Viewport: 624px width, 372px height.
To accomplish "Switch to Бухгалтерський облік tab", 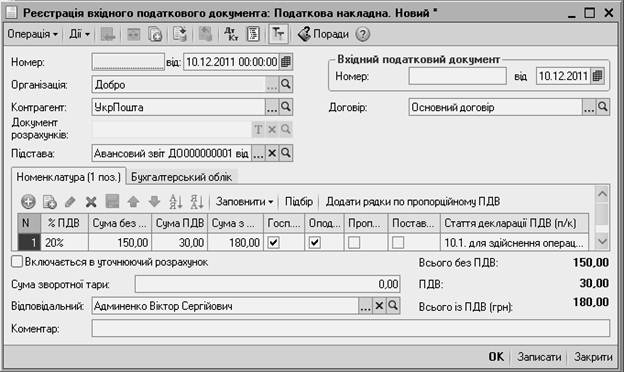I will [x=181, y=177].
